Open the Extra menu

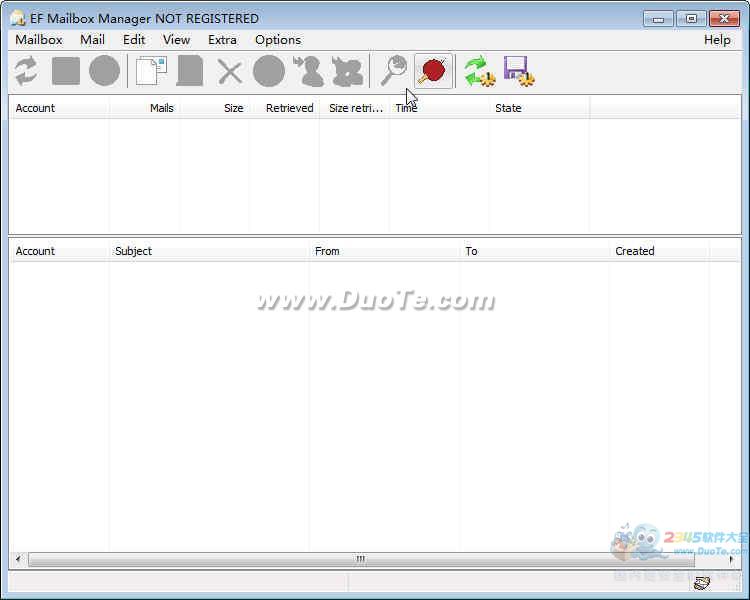tap(222, 40)
